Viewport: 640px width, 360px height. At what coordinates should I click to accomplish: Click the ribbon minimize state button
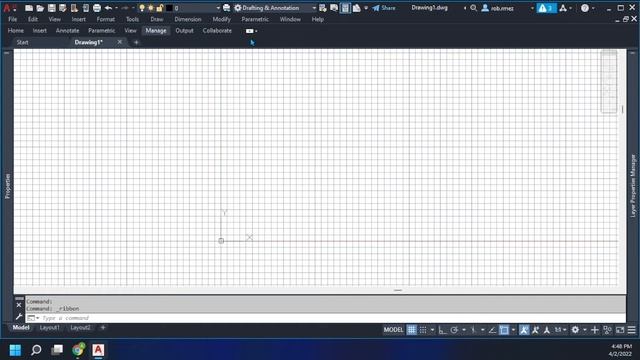pos(249,31)
